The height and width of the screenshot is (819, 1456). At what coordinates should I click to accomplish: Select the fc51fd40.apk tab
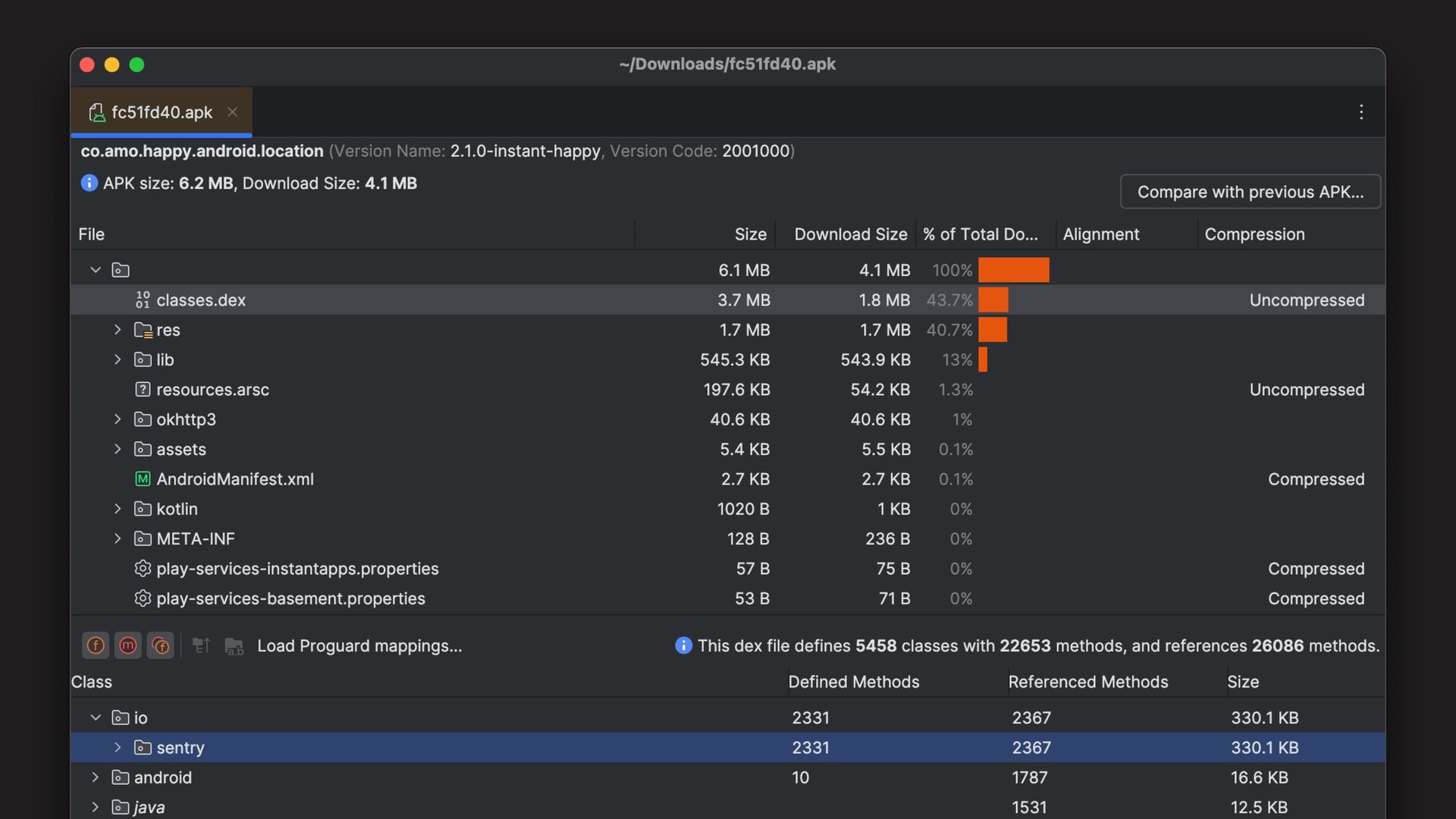[162, 112]
